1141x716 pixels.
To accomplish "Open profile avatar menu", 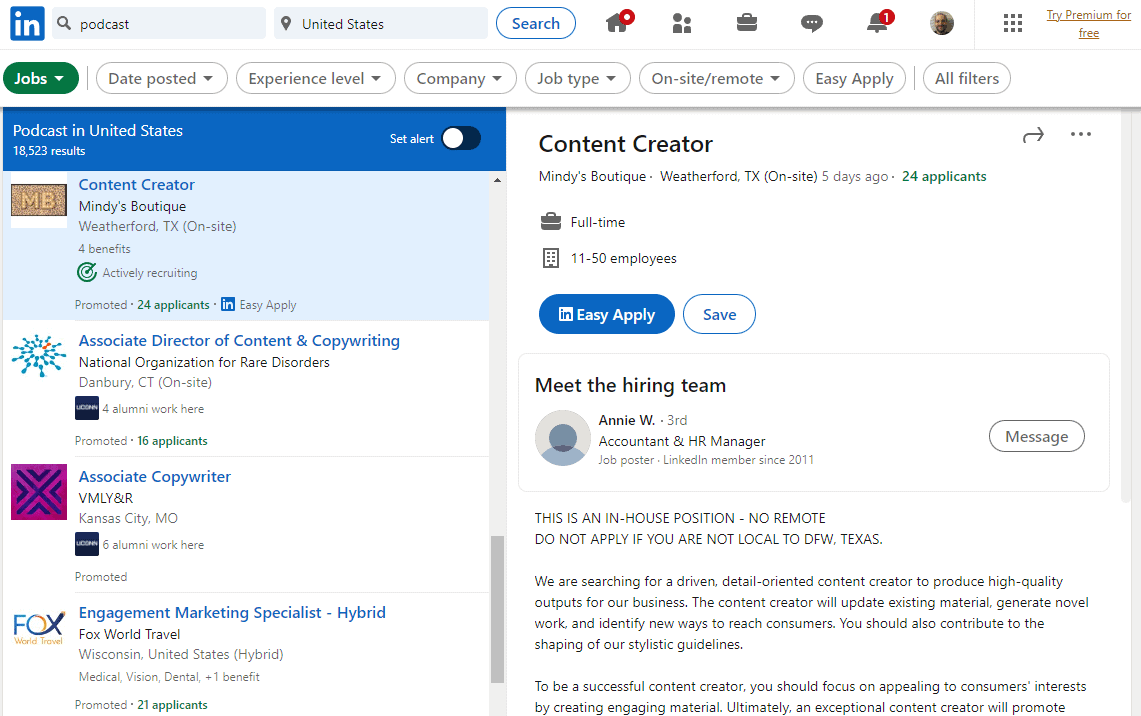I will [942, 23].
